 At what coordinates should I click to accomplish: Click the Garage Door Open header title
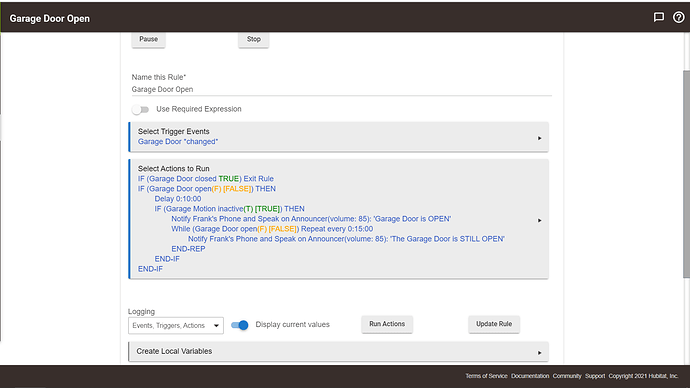50,18
